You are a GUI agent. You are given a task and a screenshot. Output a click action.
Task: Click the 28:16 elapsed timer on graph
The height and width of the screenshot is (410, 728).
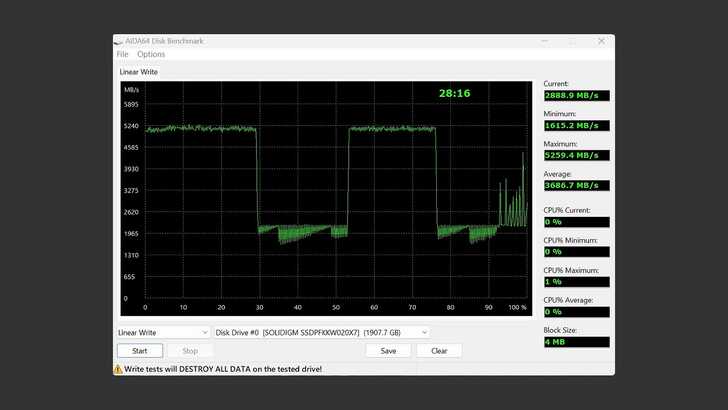[x=454, y=93]
